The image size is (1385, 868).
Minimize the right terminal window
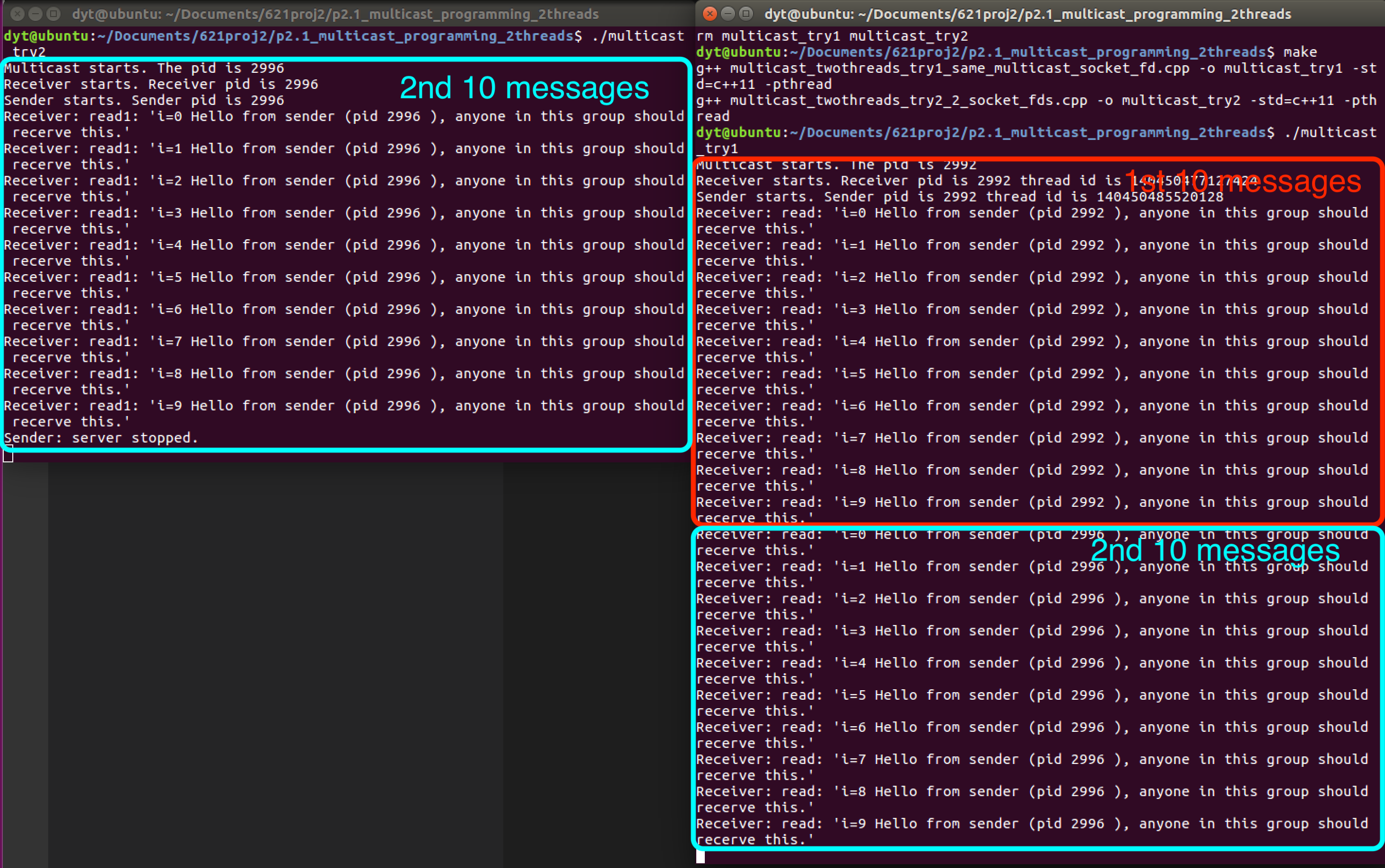coord(728,13)
